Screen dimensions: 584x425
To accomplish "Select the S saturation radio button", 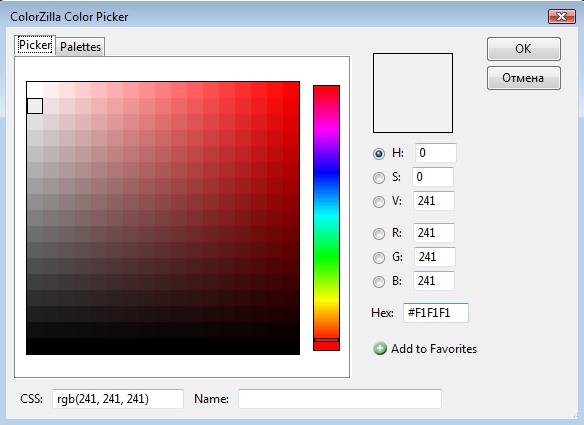I will pos(379,178).
